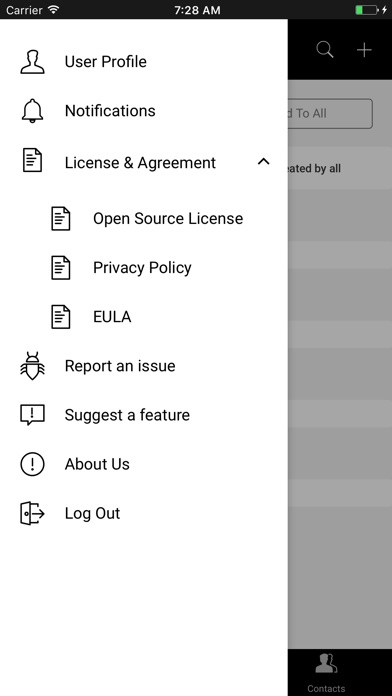Collapse License & Agreement with the chevron

point(264,161)
